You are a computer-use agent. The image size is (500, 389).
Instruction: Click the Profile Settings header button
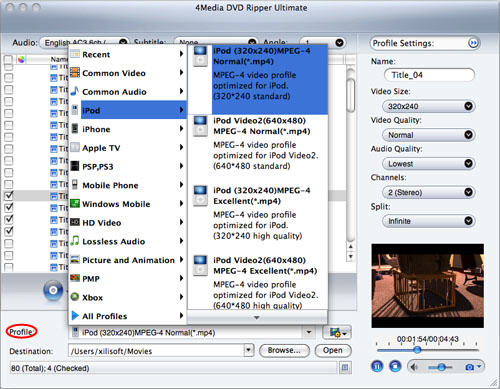(425, 43)
